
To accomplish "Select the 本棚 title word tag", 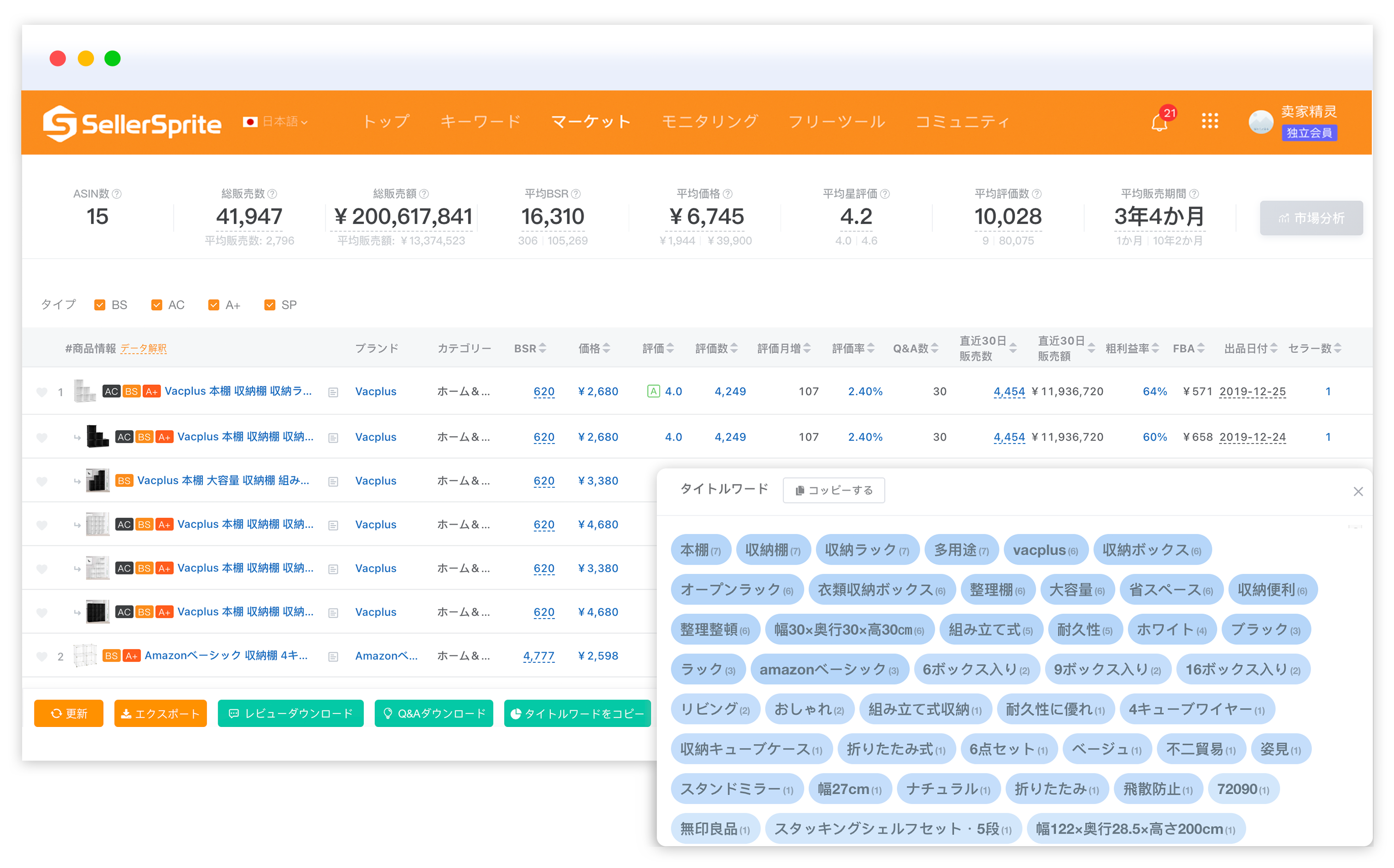I will pyautogui.click(x=700, y=550).
